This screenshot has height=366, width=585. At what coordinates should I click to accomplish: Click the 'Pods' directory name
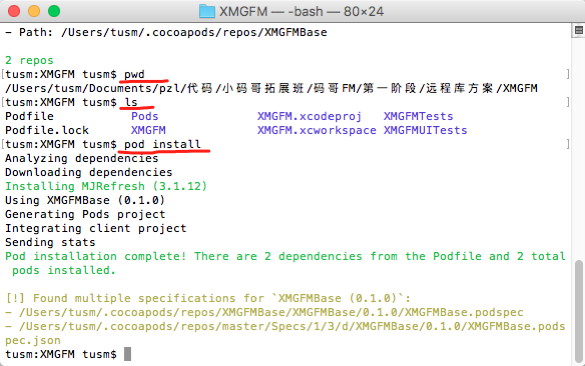[145, 116]
